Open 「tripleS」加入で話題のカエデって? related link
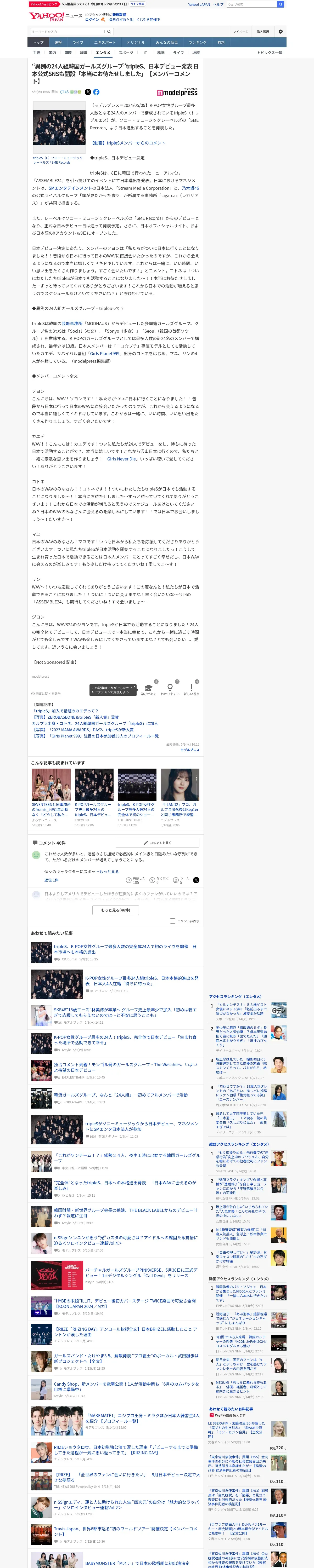 (65, 710)
